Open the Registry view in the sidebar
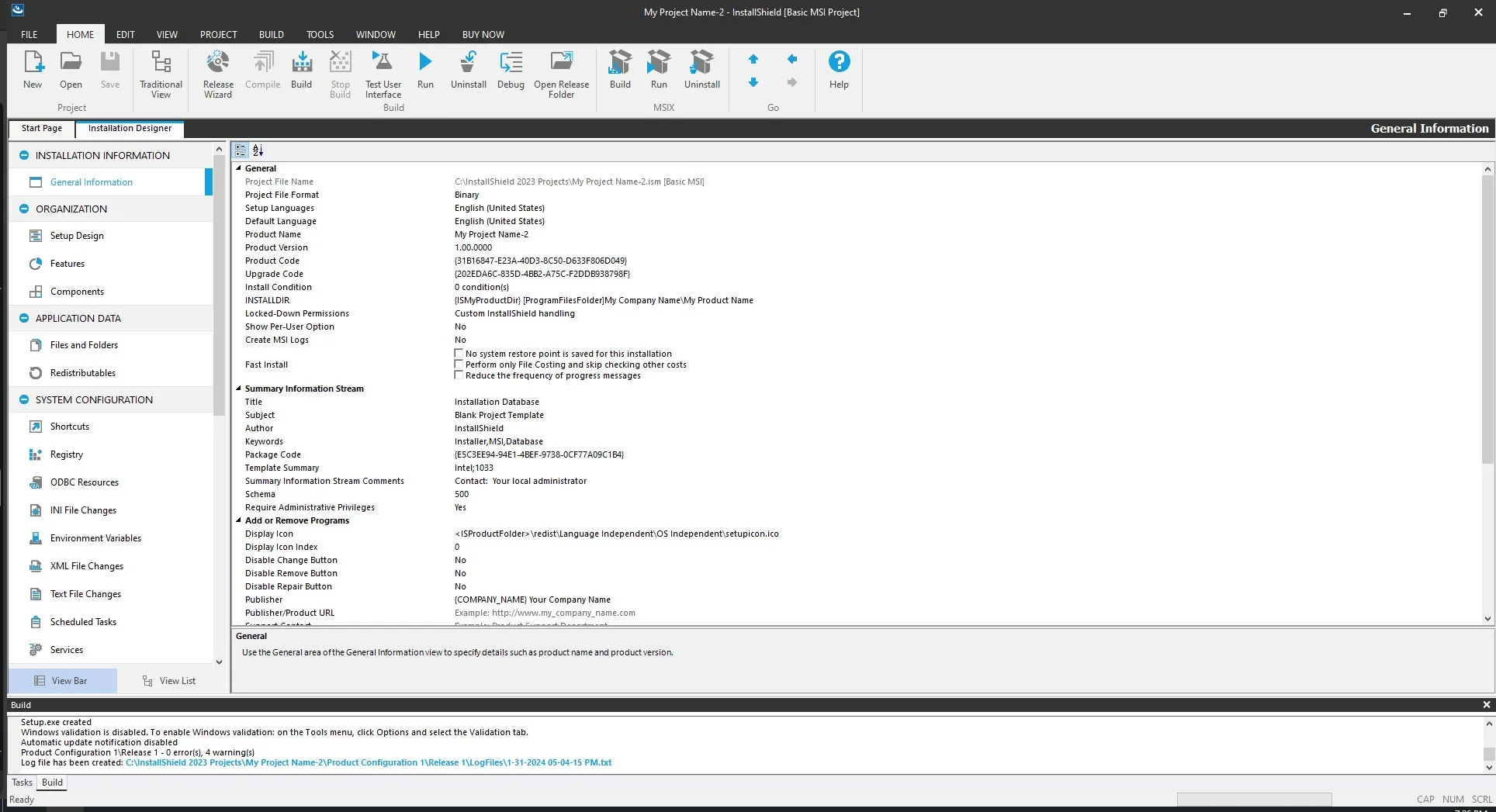The width and height of the screenshot is (1496, 812). click(x=66, y=454)
